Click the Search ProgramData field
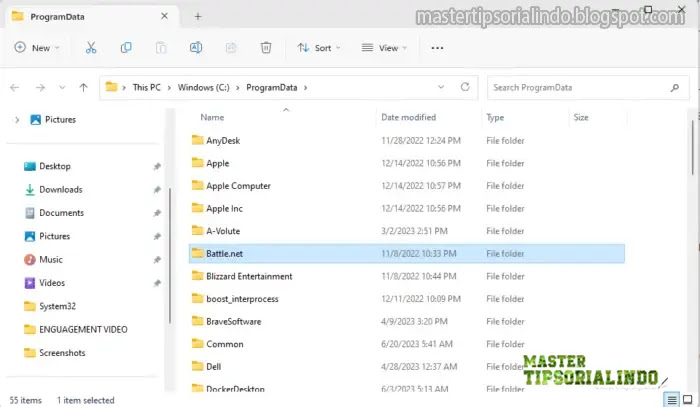The height and width of the screenshot is (407, 700). click(x=588, y=87)
